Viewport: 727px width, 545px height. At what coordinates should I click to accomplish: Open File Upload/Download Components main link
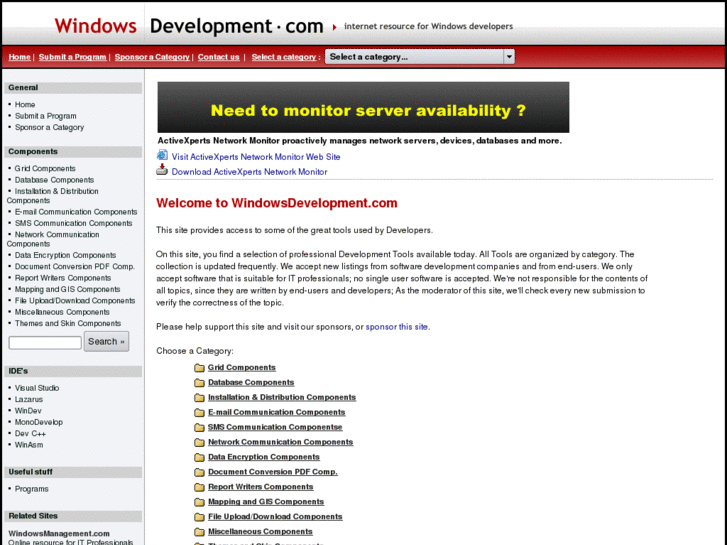tap(275, 516)
